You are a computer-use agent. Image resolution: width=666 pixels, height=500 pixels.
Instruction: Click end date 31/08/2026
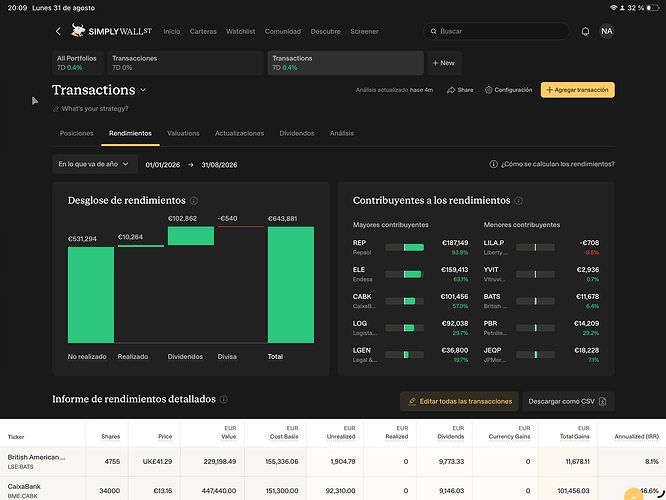pyautogui.click(x=219, y=165)
